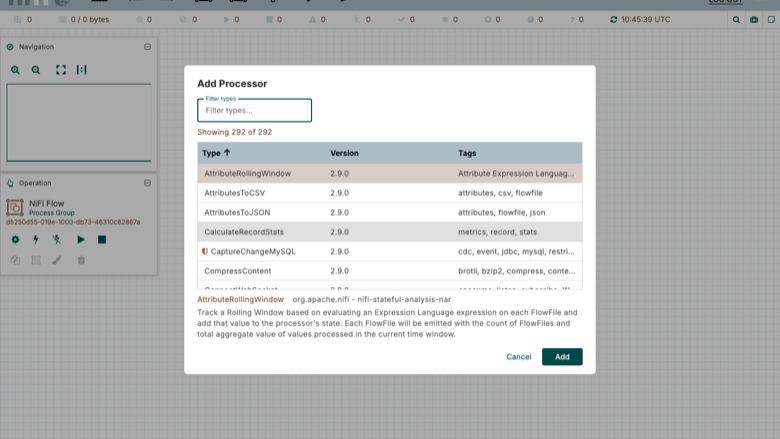Click the org.apache.nifi bundle name text
Screen dimensions: 780x439
point(372,299)
